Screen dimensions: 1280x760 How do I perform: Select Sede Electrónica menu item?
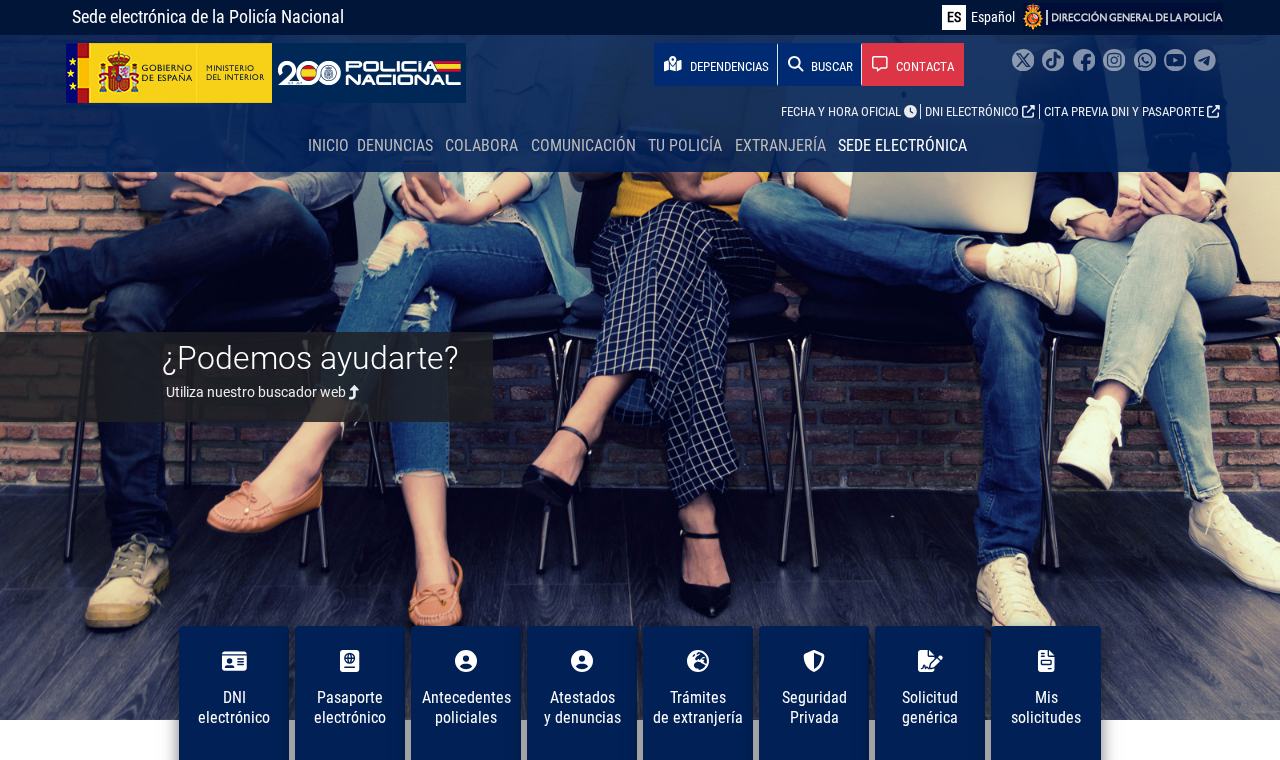click(902, 145)
